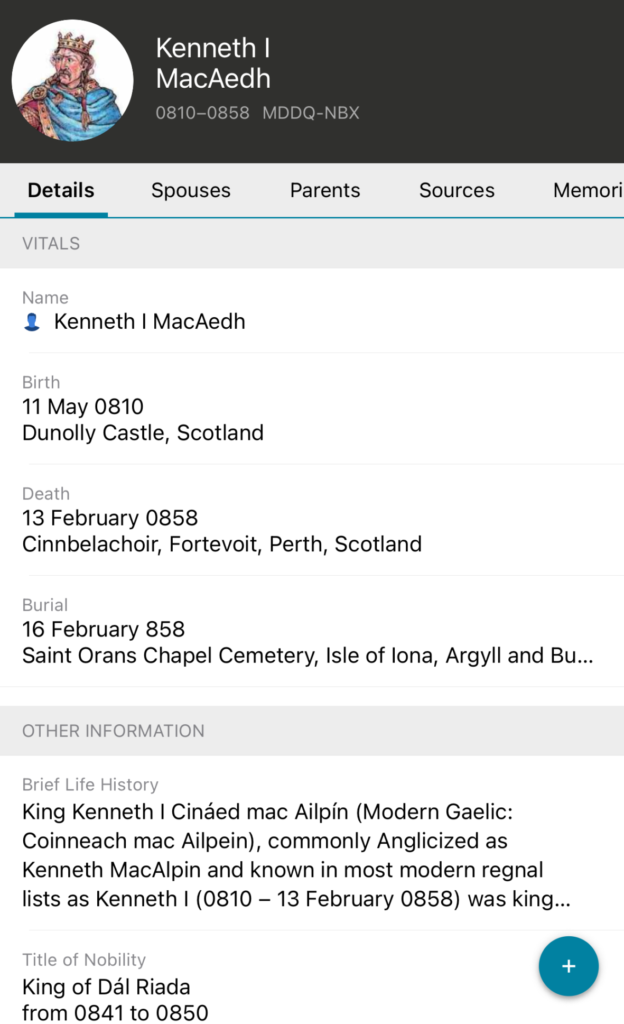Go to the Memories tab
The height and width of the screenshot is (1024, 624).
(588, 190)
